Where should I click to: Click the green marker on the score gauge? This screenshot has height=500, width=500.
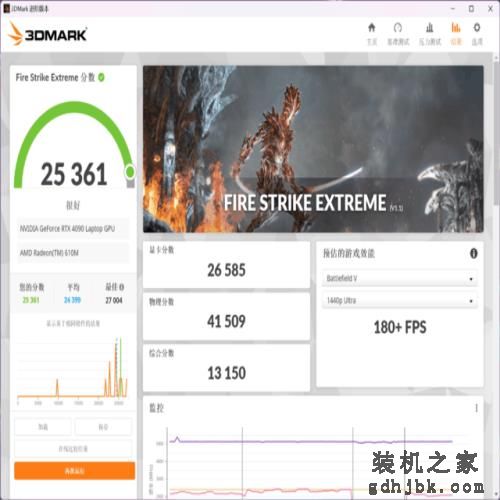tap(130, 172)
